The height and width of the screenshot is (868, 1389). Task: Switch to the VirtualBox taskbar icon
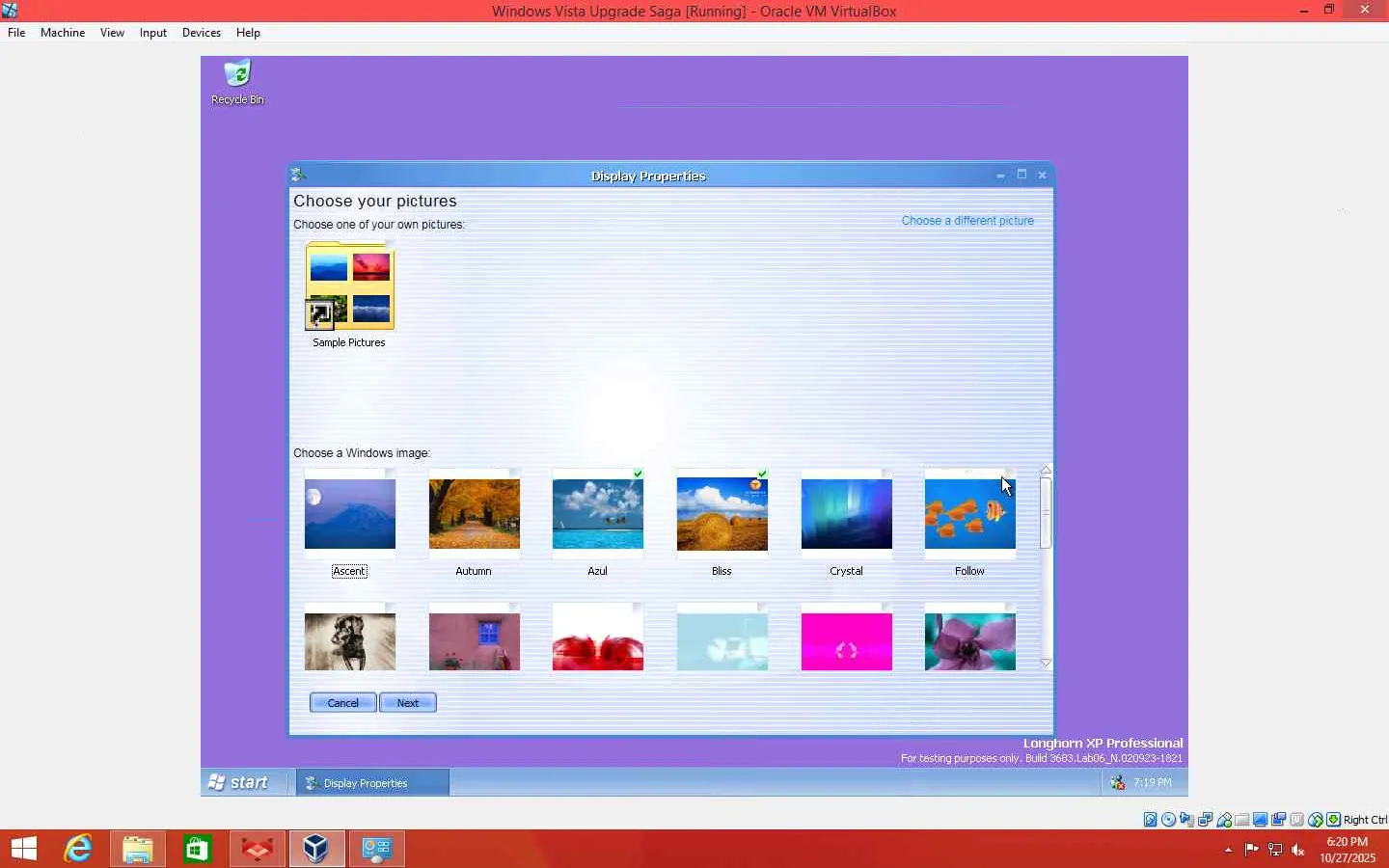click(315, 849)
